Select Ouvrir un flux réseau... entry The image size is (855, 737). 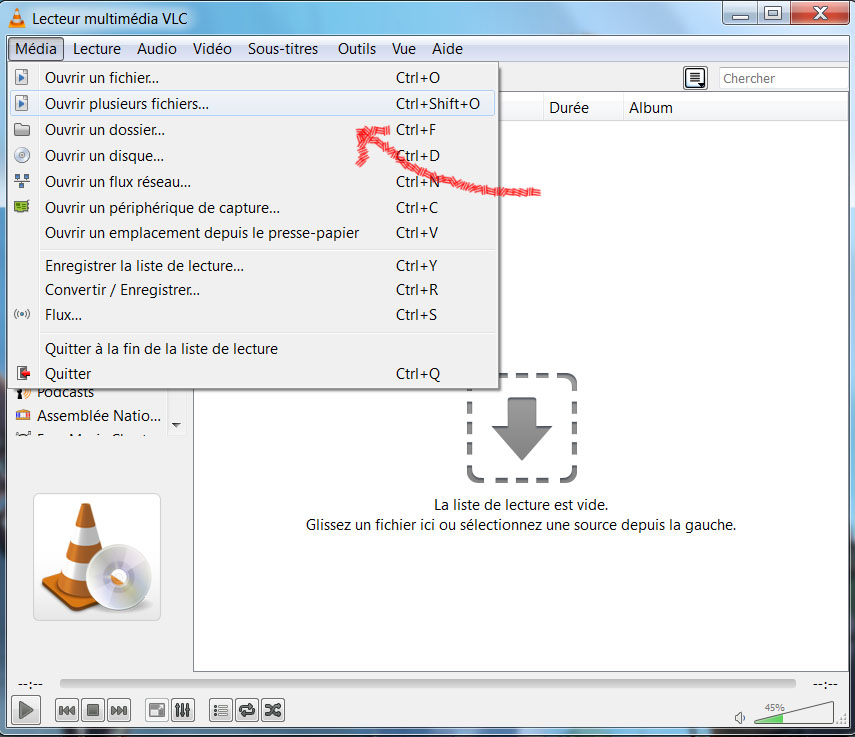[x=252, y=182]
